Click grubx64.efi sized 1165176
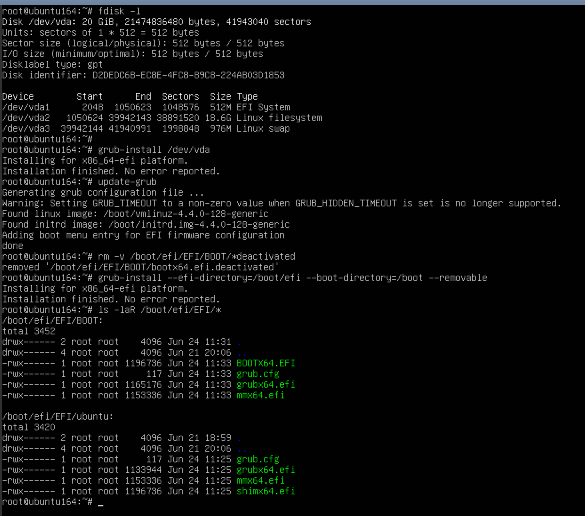585x516 pixels. (x=266, y=385)
